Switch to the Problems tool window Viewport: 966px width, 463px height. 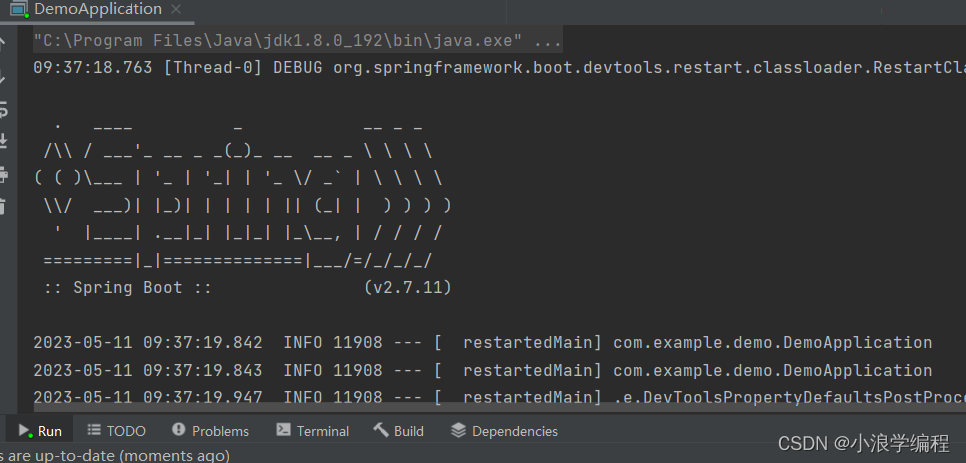210,431
